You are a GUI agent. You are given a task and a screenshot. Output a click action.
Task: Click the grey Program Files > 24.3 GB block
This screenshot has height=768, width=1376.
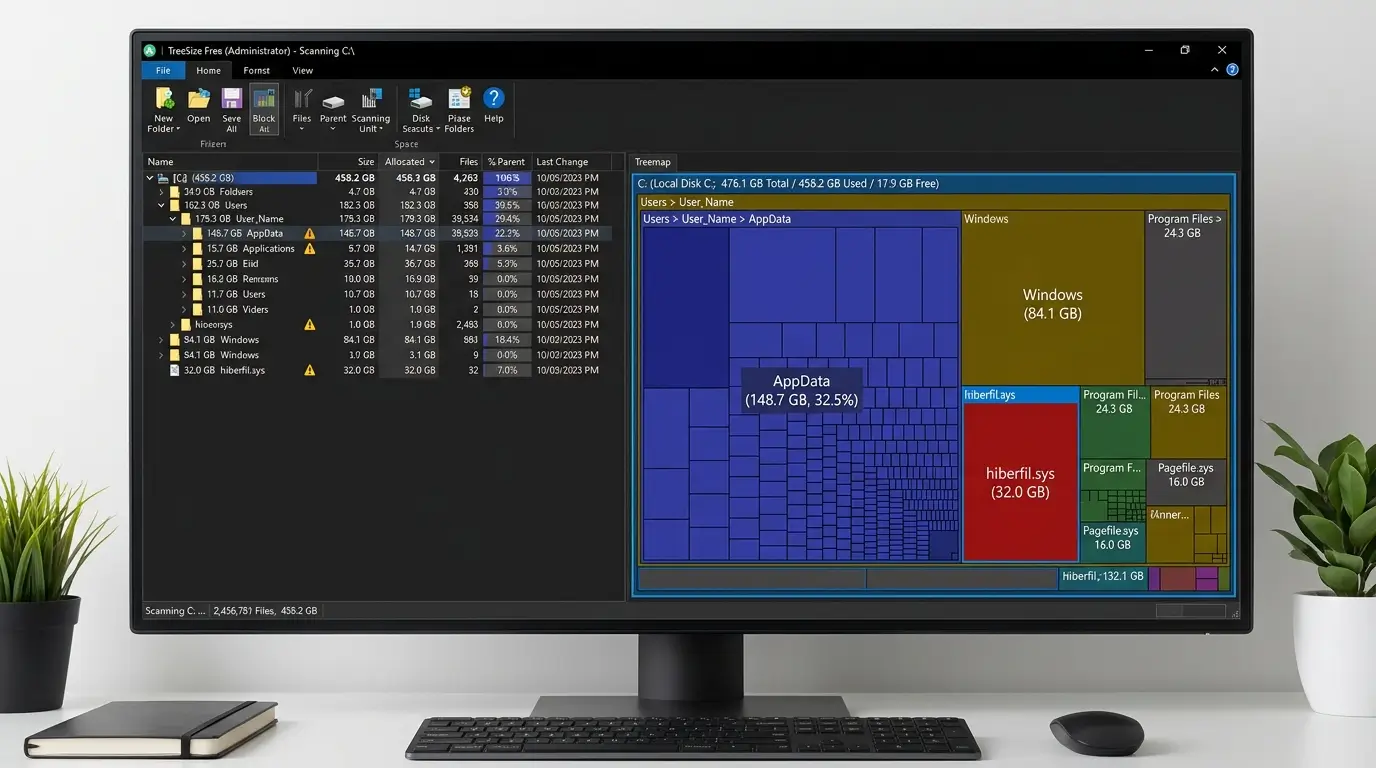(1185, 295)
